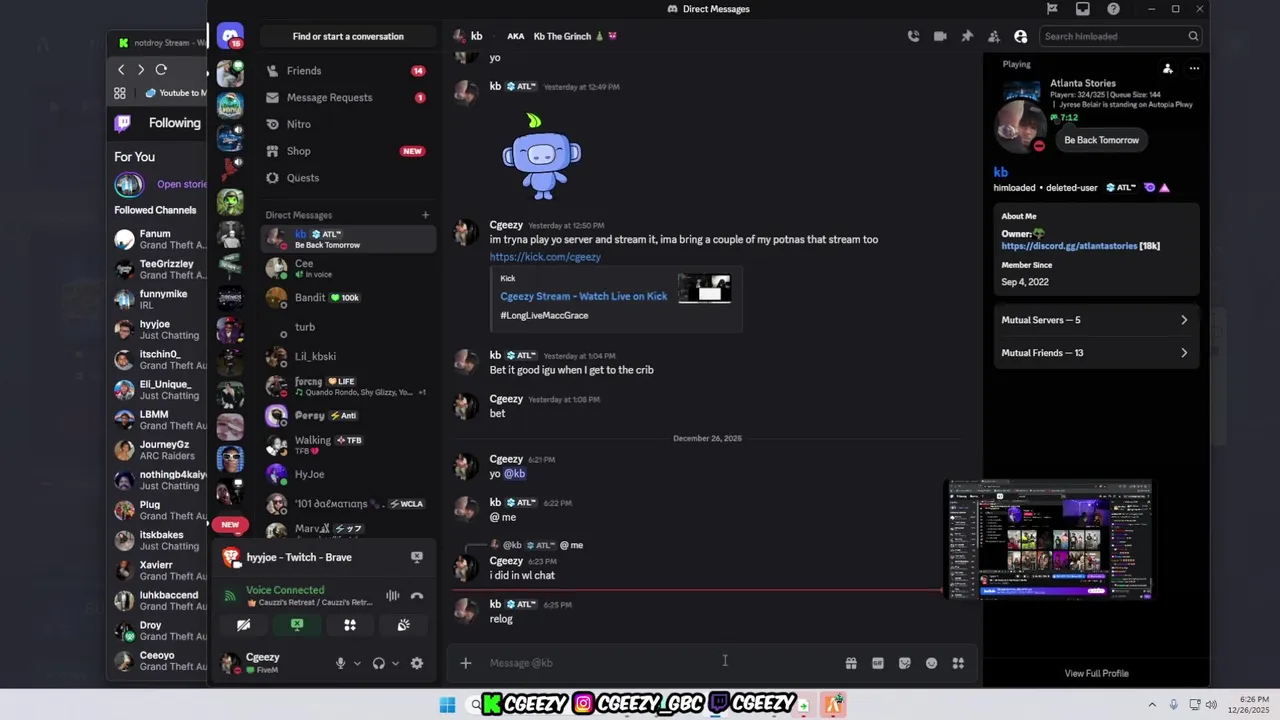This screenshot has width=1280, height=720.
Task: Mute the microphone
Action: coord(340,663)
